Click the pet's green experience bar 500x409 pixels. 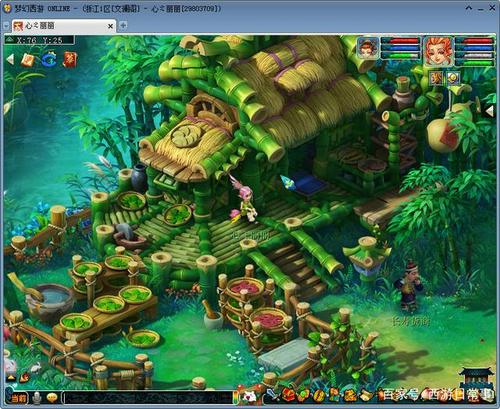400,55
